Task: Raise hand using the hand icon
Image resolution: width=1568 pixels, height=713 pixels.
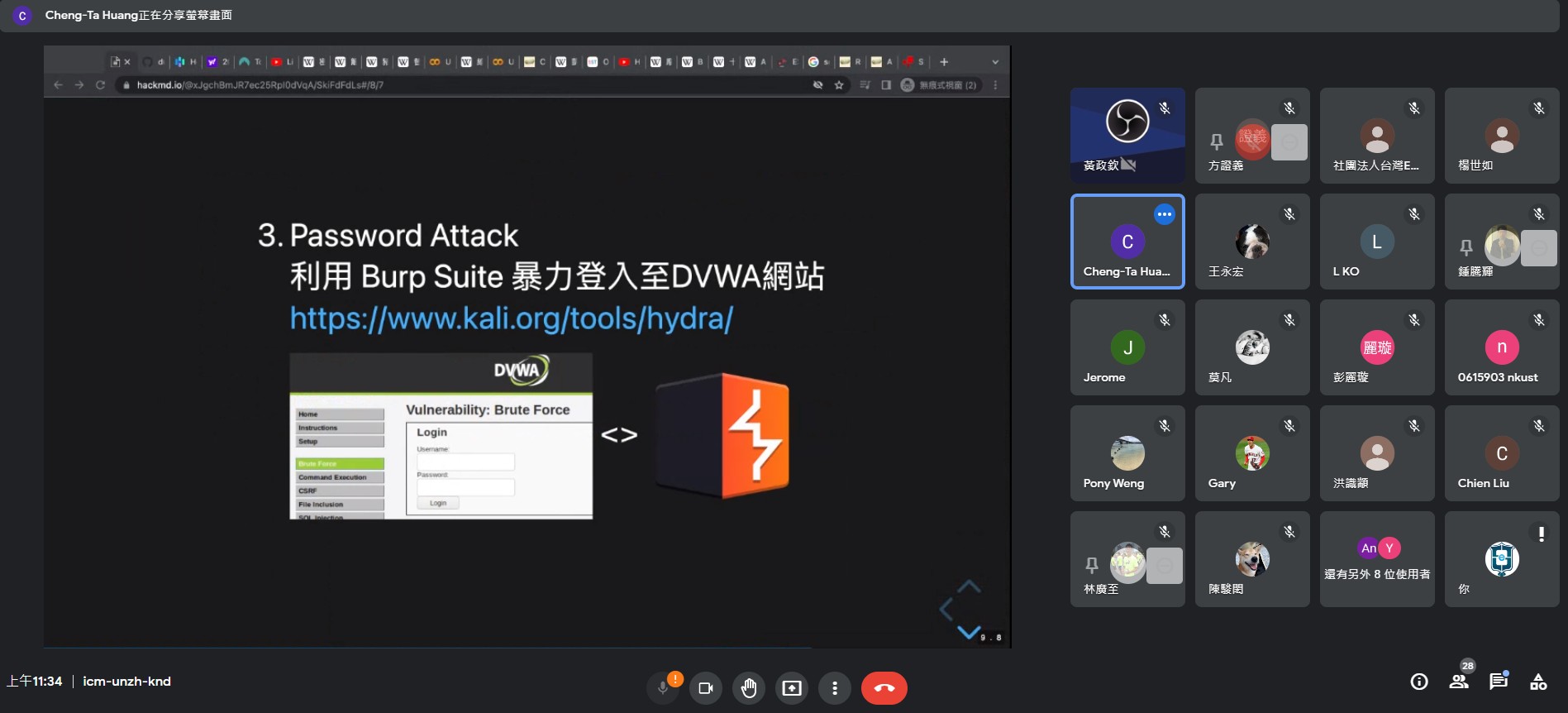Action: [749, 688]
